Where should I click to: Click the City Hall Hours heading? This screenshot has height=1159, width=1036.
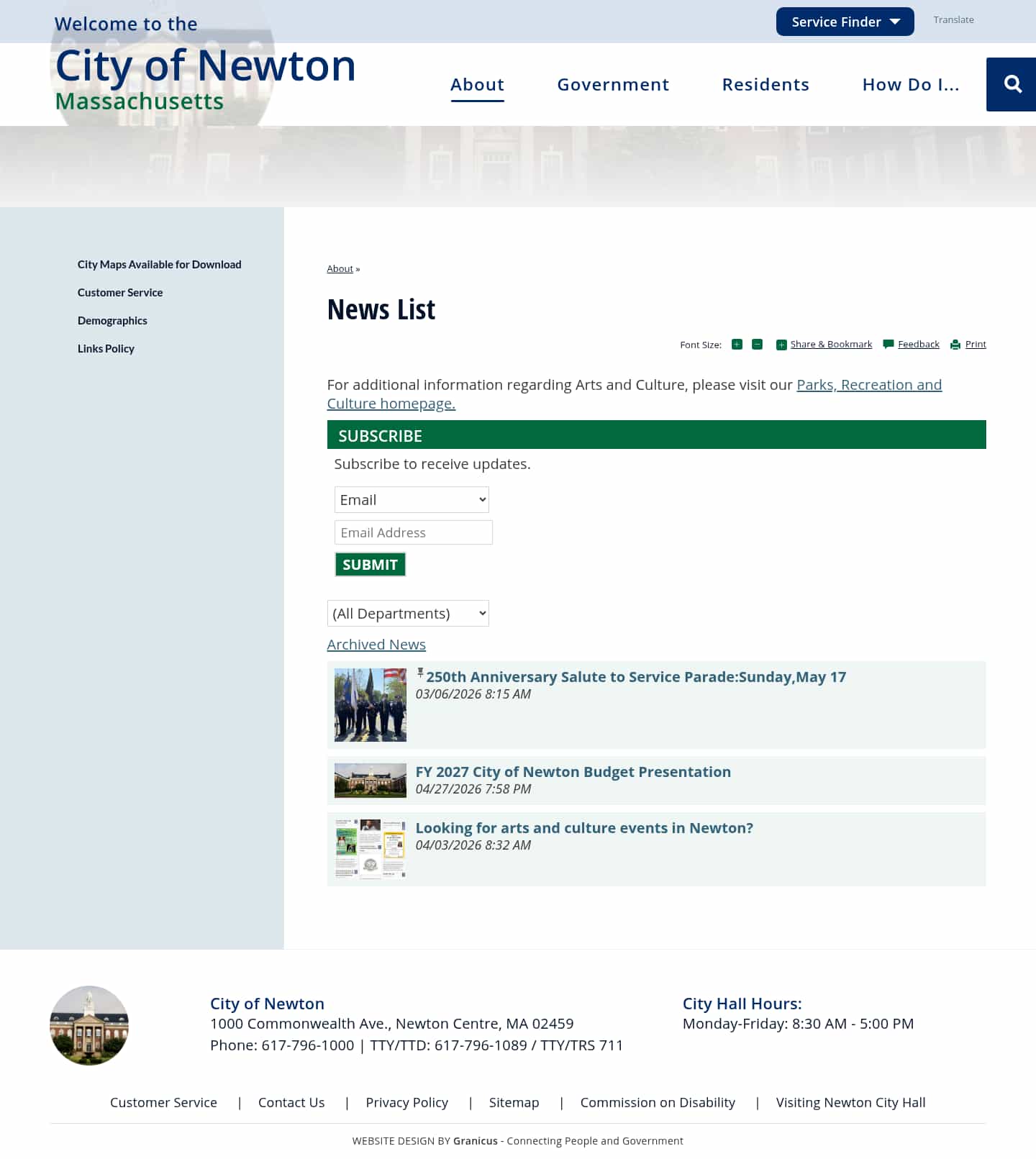pos(742,1004)
